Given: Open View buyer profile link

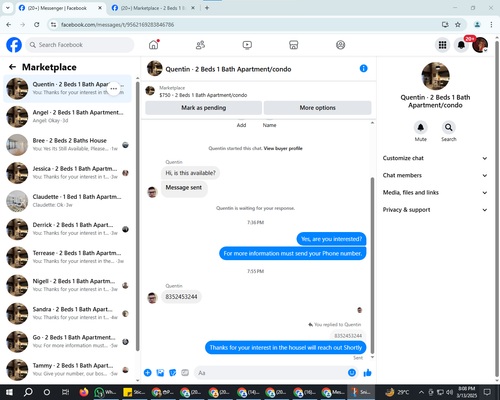Looking at the screenshot, I should pos(283,148).
